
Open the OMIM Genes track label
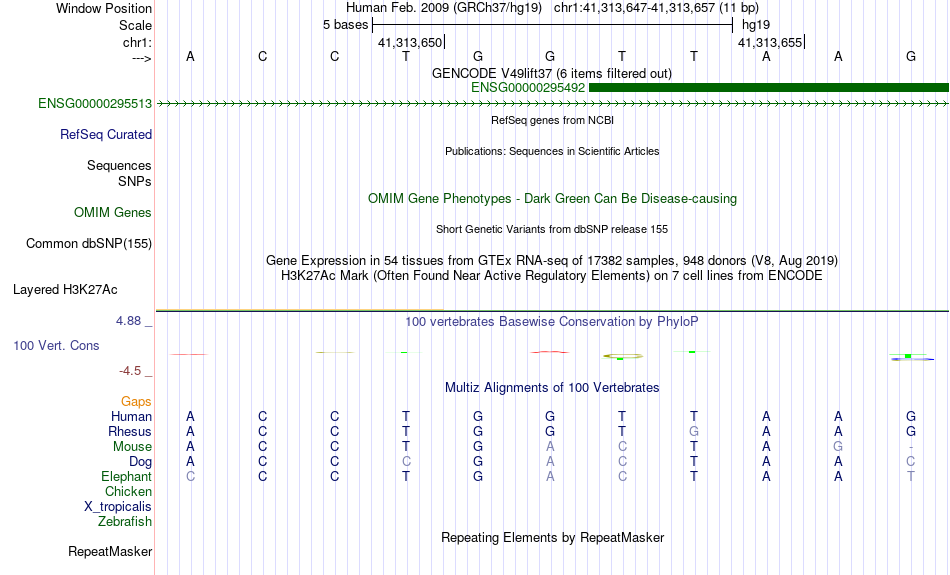(113, 213)
